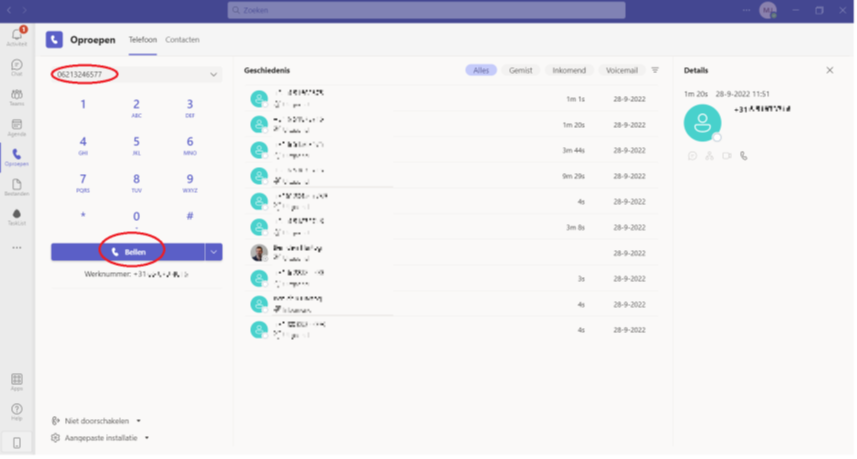Select the Telefoon tab
This screenshot has height=459, width=857.
click(142, 40)
